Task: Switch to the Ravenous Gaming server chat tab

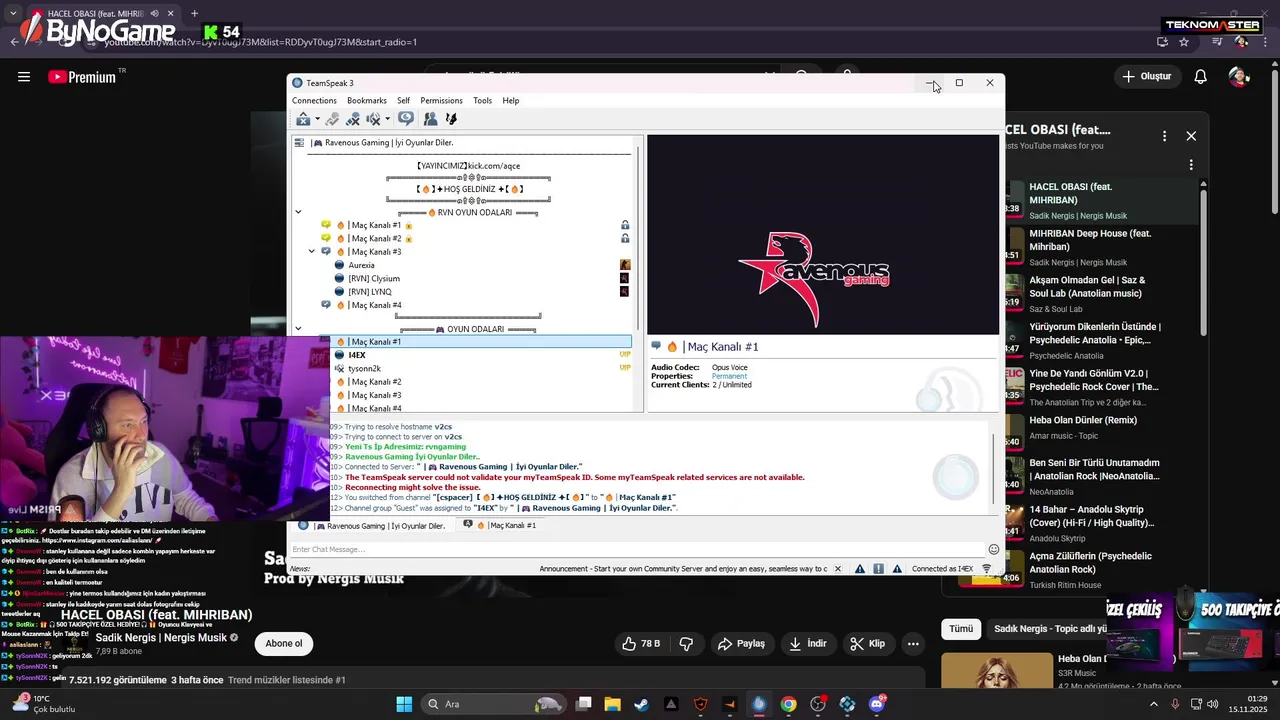Action: point(372,525)
